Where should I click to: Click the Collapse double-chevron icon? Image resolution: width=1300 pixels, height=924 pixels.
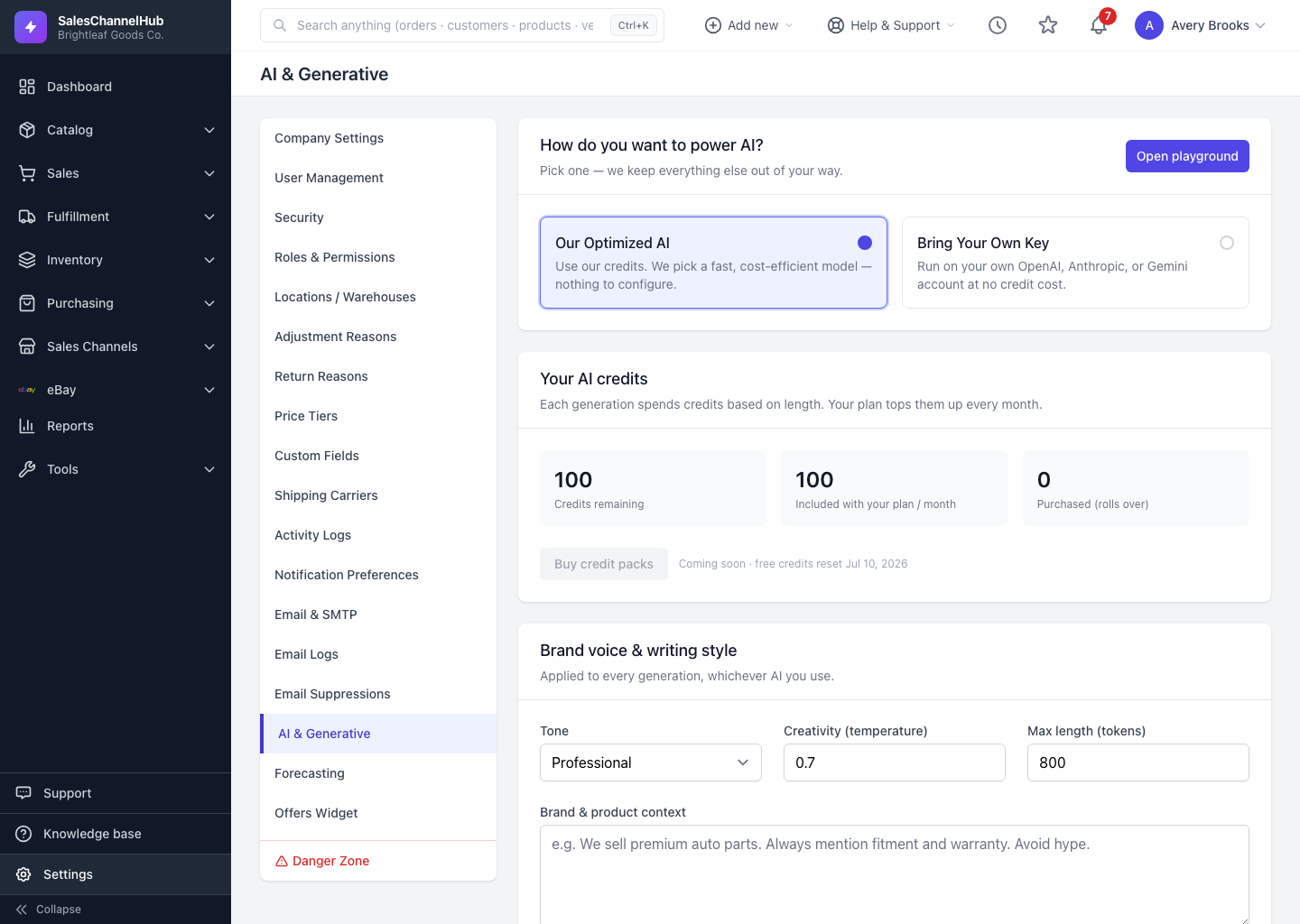(x=22, y=910)
